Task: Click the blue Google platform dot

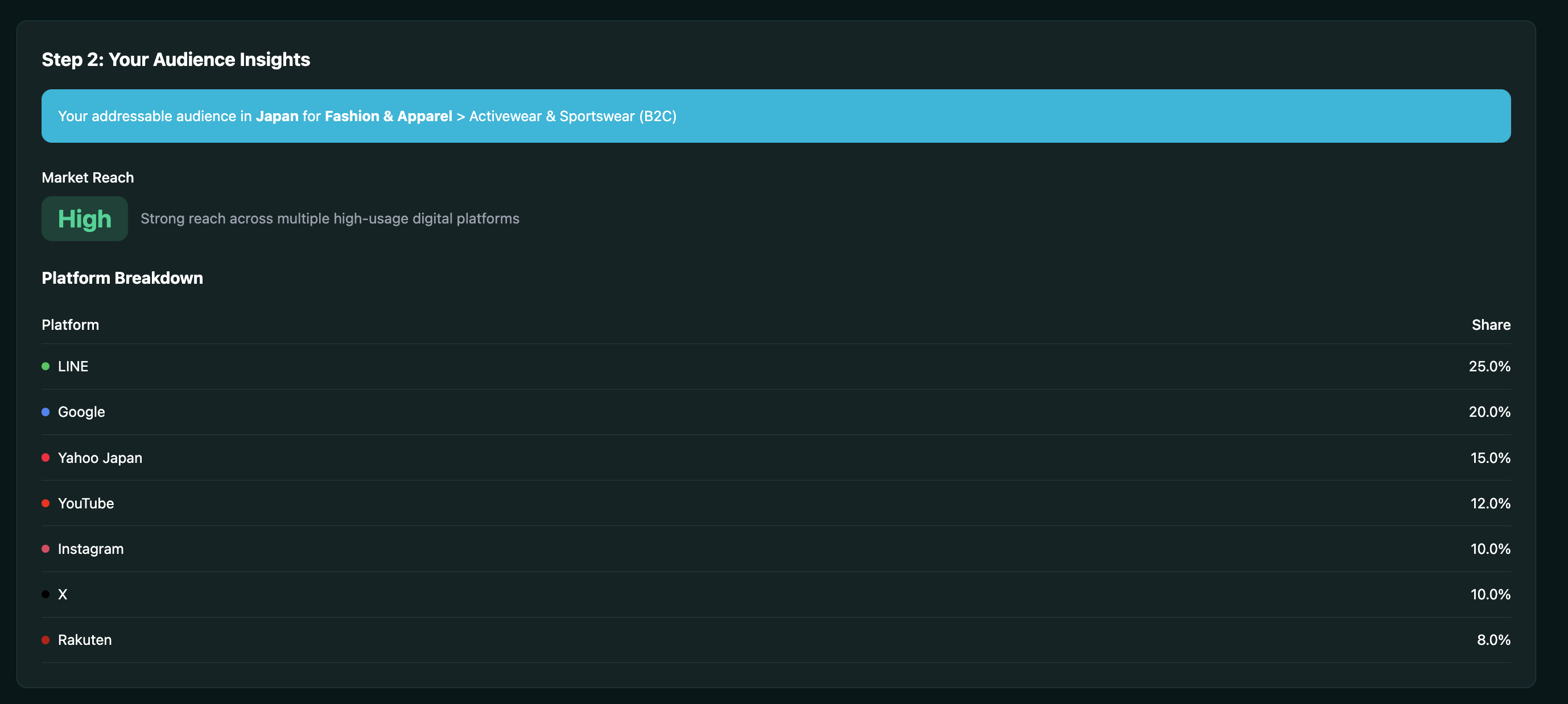Action: tap(46, 411)
